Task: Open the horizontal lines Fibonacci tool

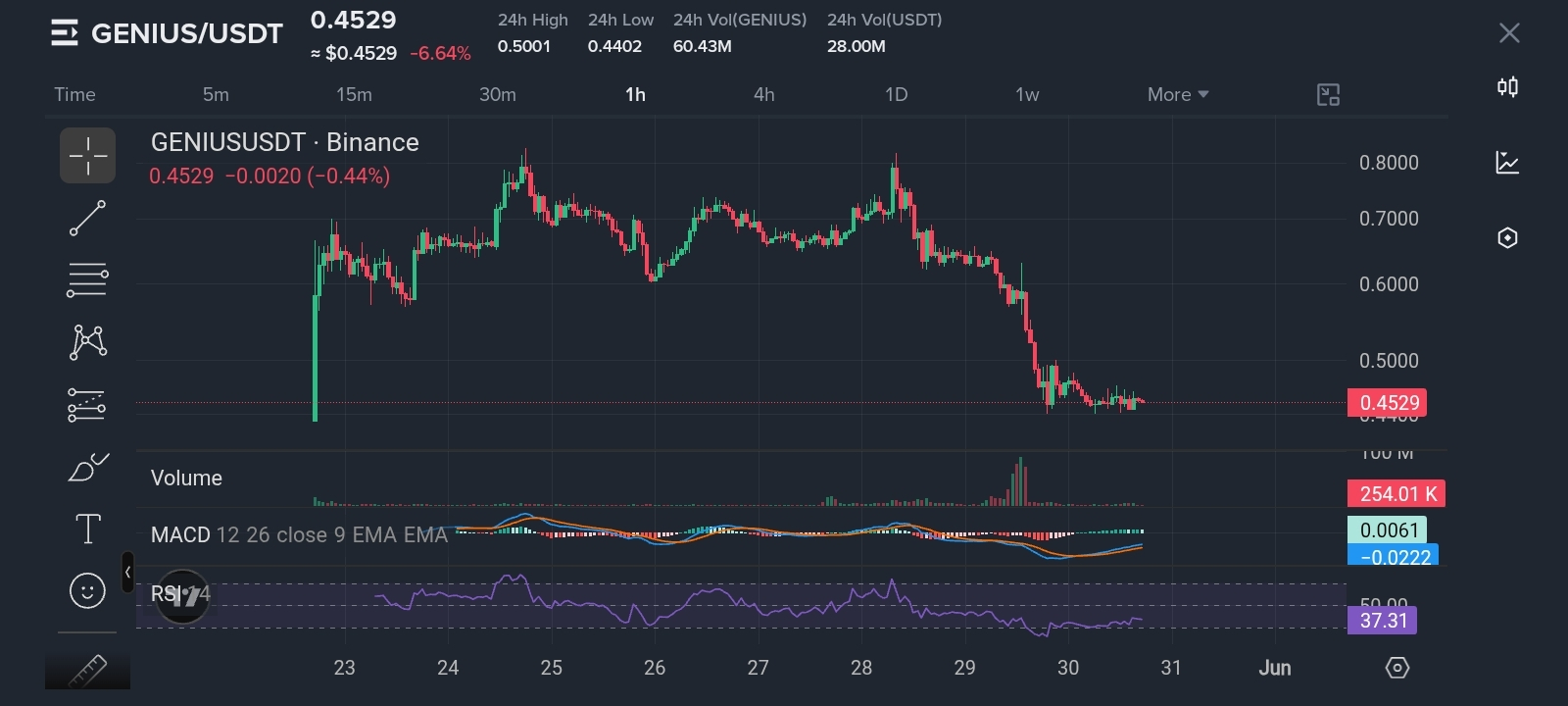Action: point(87,280)
